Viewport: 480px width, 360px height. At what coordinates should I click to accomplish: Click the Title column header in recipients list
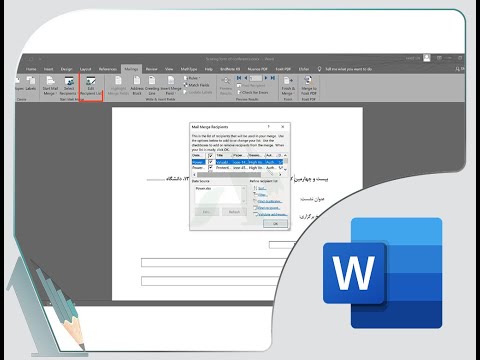[x=223, y=156]
